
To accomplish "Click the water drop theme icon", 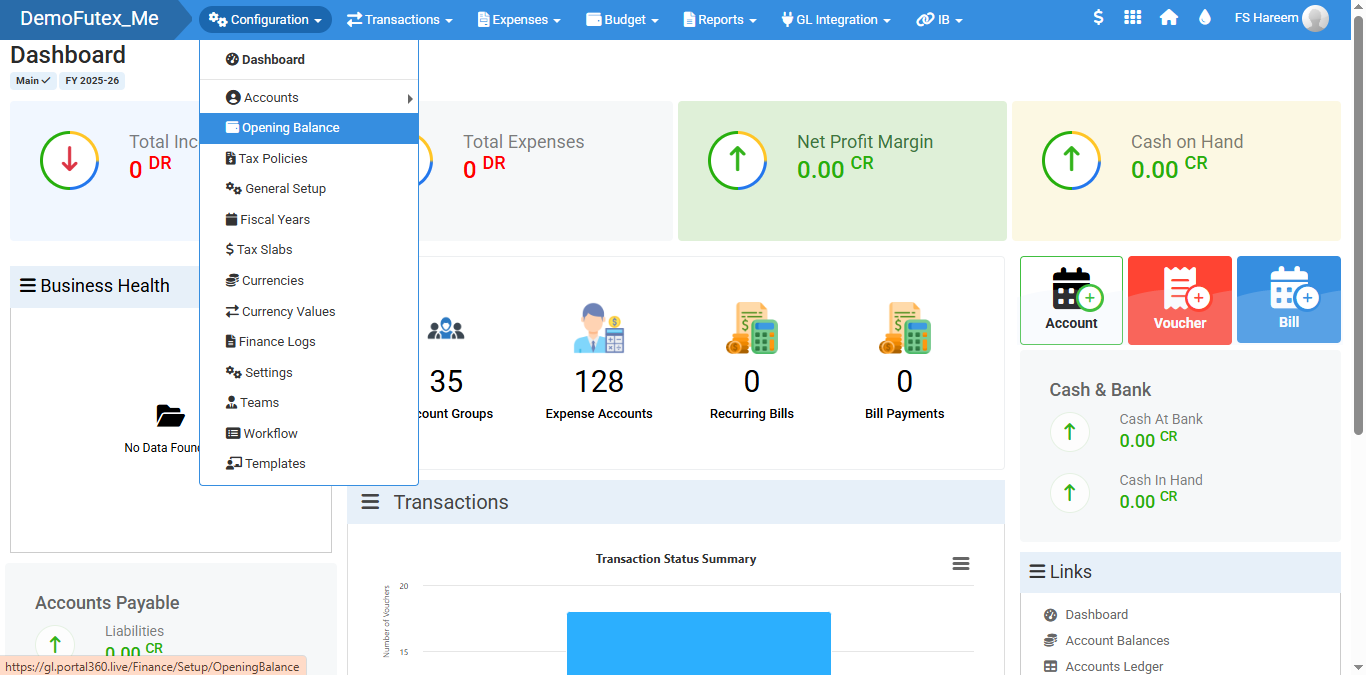I will coord(1204,18).
